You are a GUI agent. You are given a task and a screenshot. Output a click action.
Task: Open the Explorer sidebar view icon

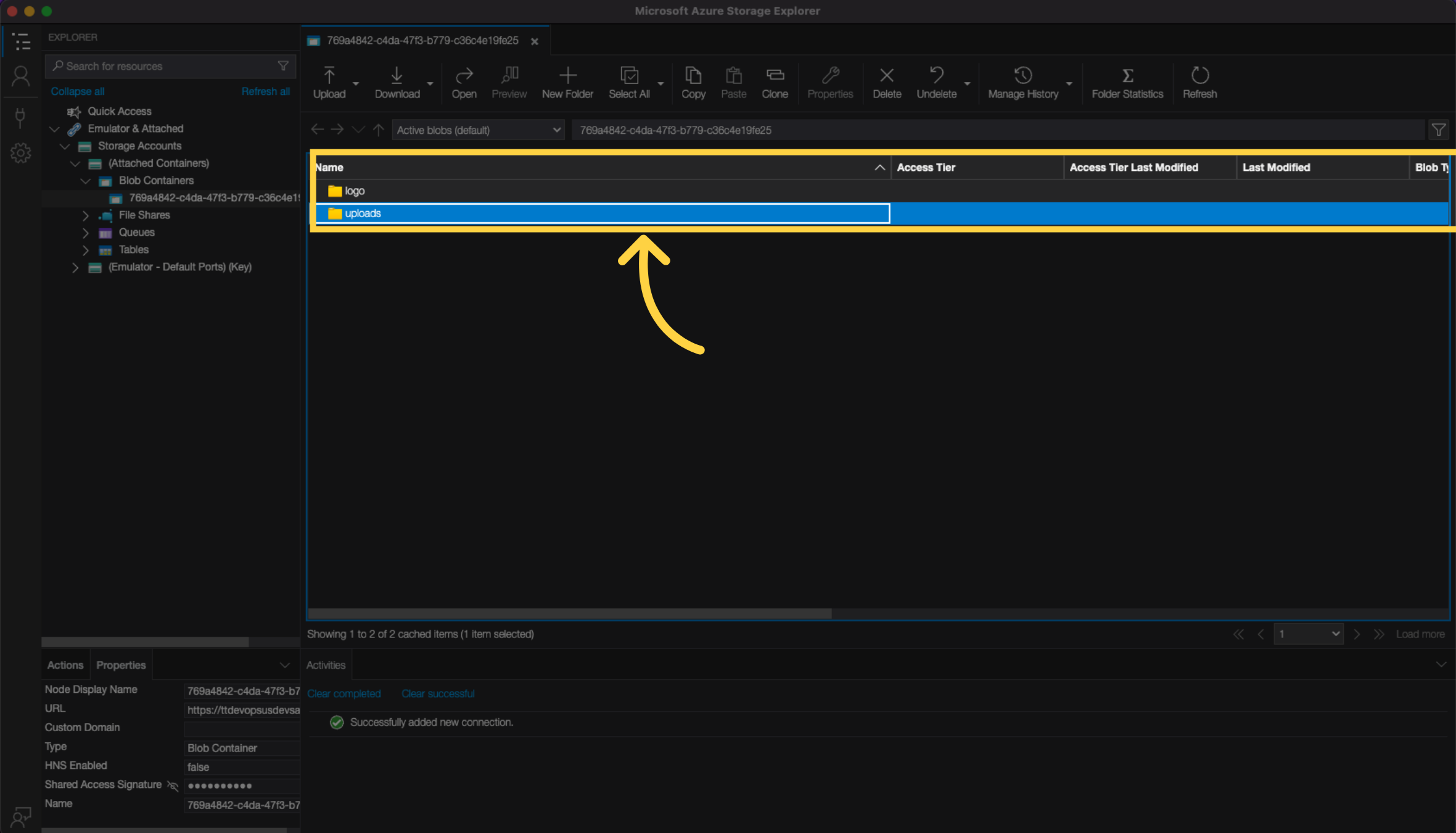coord(21,41)
